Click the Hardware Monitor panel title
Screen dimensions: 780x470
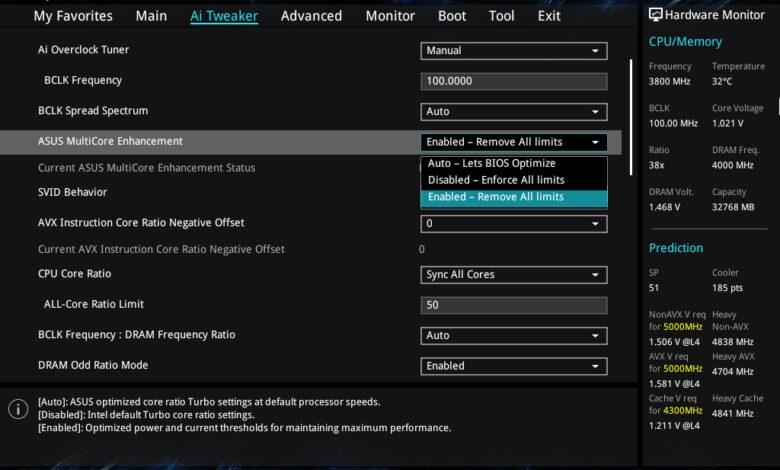[714, 15]
